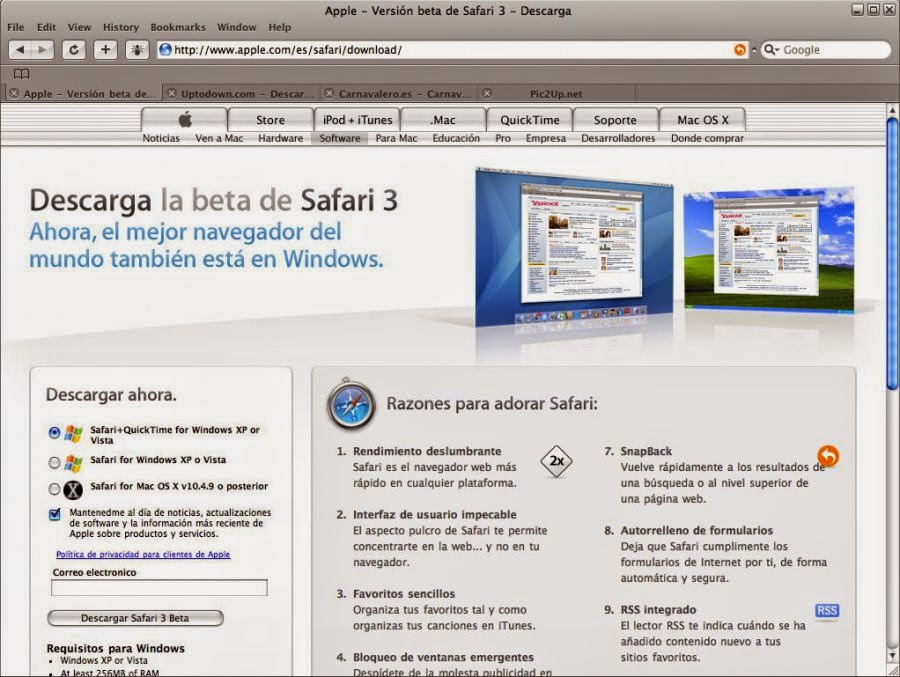Image resolution: width=900 pixels, height=677 pixels.
Task: Open the Bookmarks menu
Action: 178,27
